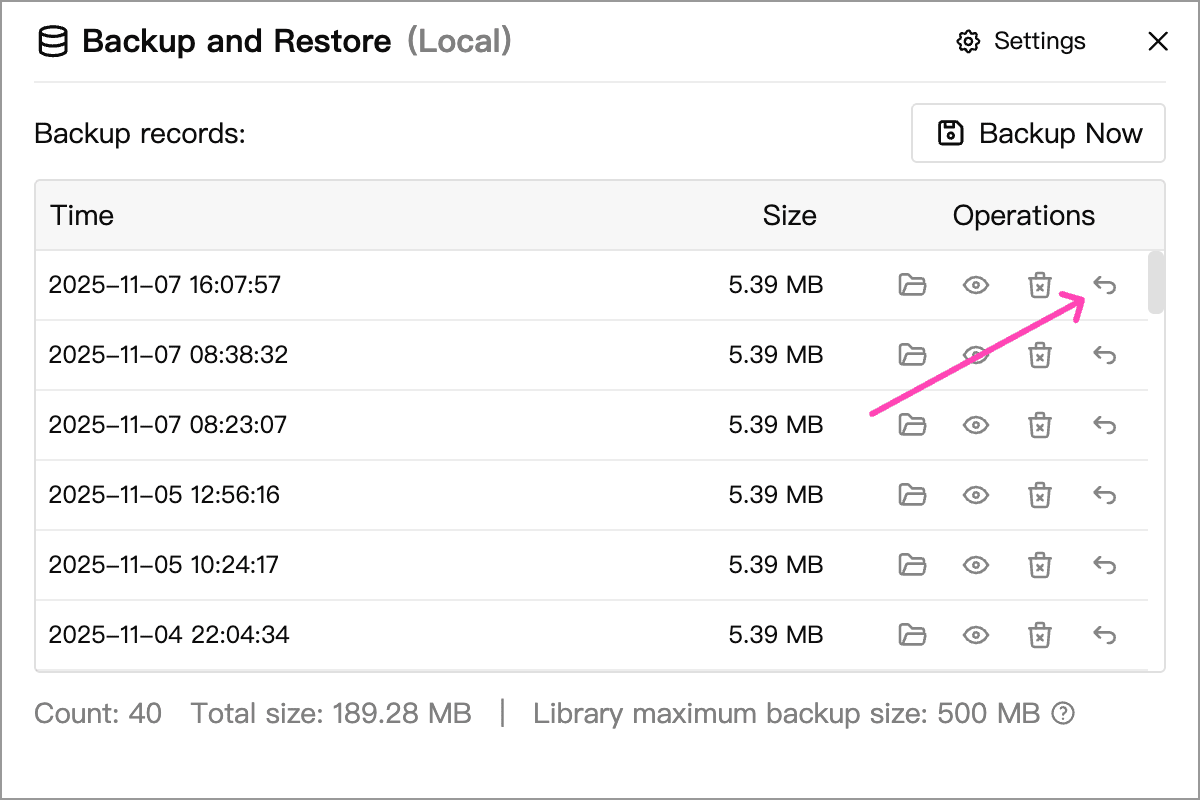The width and height of the screenshot is (1200, 800).
Task: Open folder for 2025-11-04 22:04:34 backup
Action: 912,635
